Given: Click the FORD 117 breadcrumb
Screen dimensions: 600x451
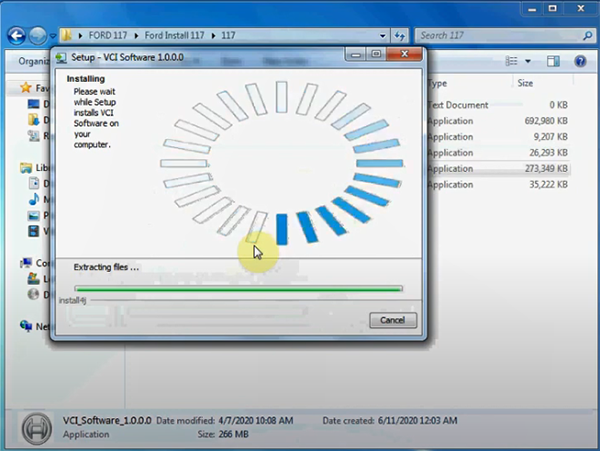Looking at the screenshot, I should point(108,36).
